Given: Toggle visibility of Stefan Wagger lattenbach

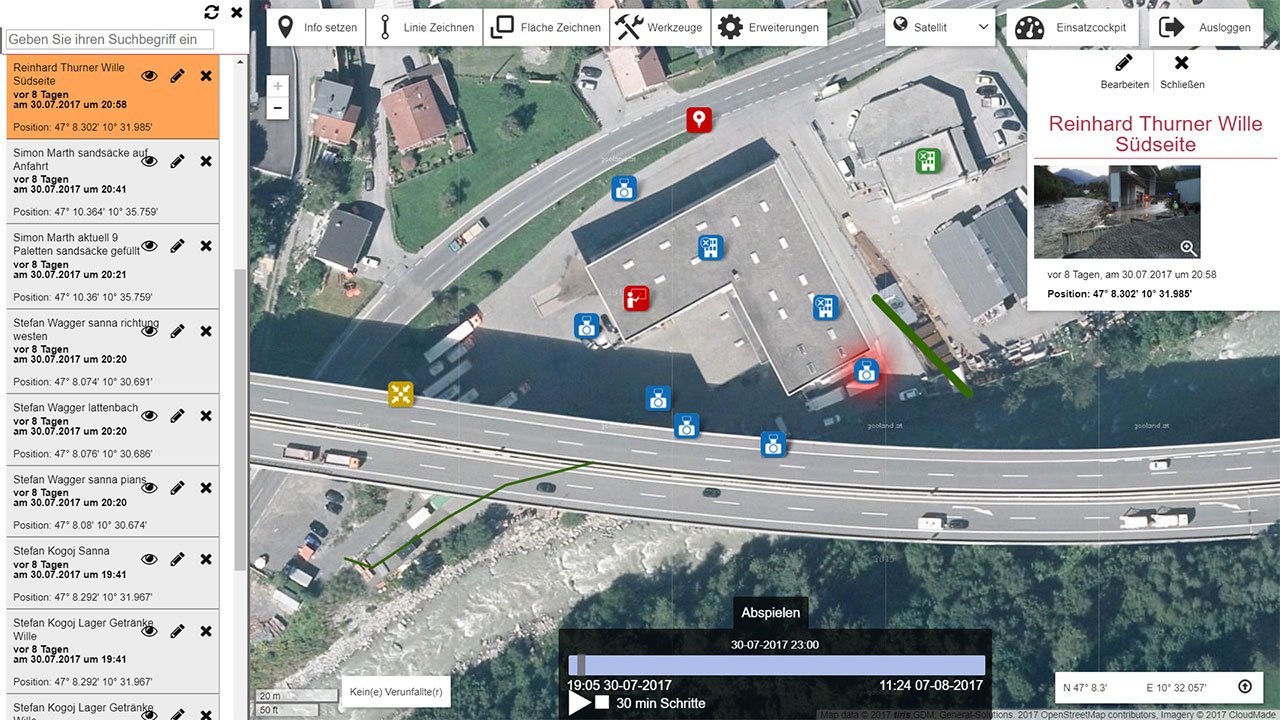Looking at the screenshot, I should (x=150, y=416).
